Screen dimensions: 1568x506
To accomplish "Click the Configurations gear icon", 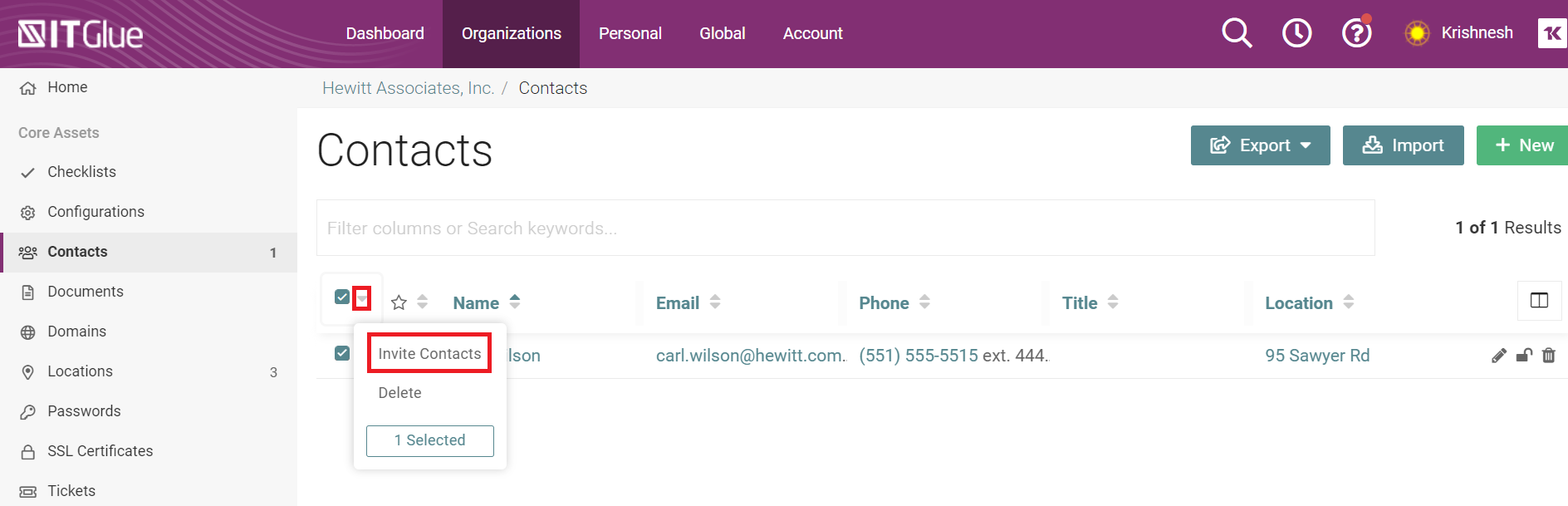I will (28, 213).
